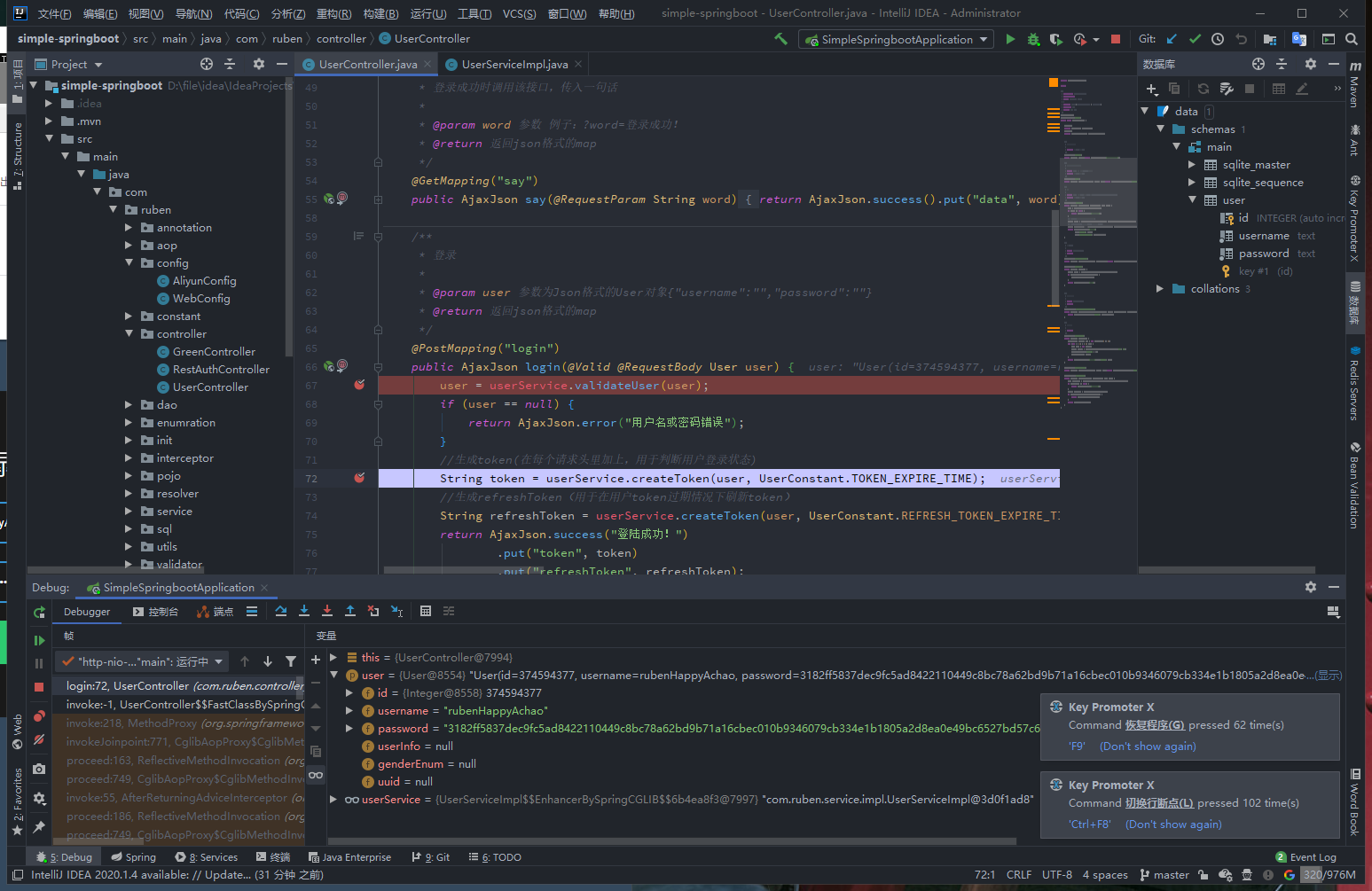
Task: Click the Build project hammer icon
Action: point(780,39)
